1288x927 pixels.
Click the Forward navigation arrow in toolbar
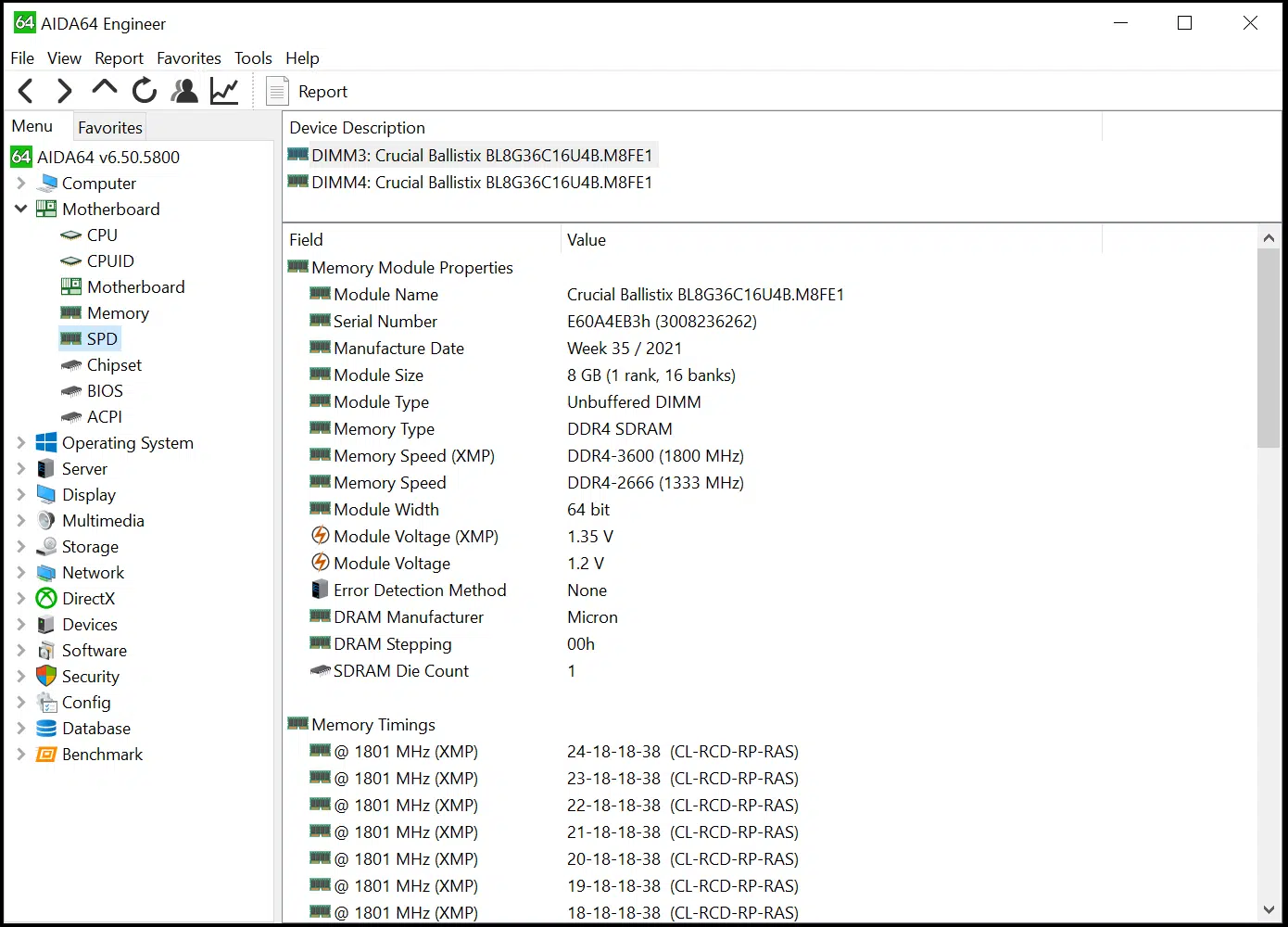64,91
